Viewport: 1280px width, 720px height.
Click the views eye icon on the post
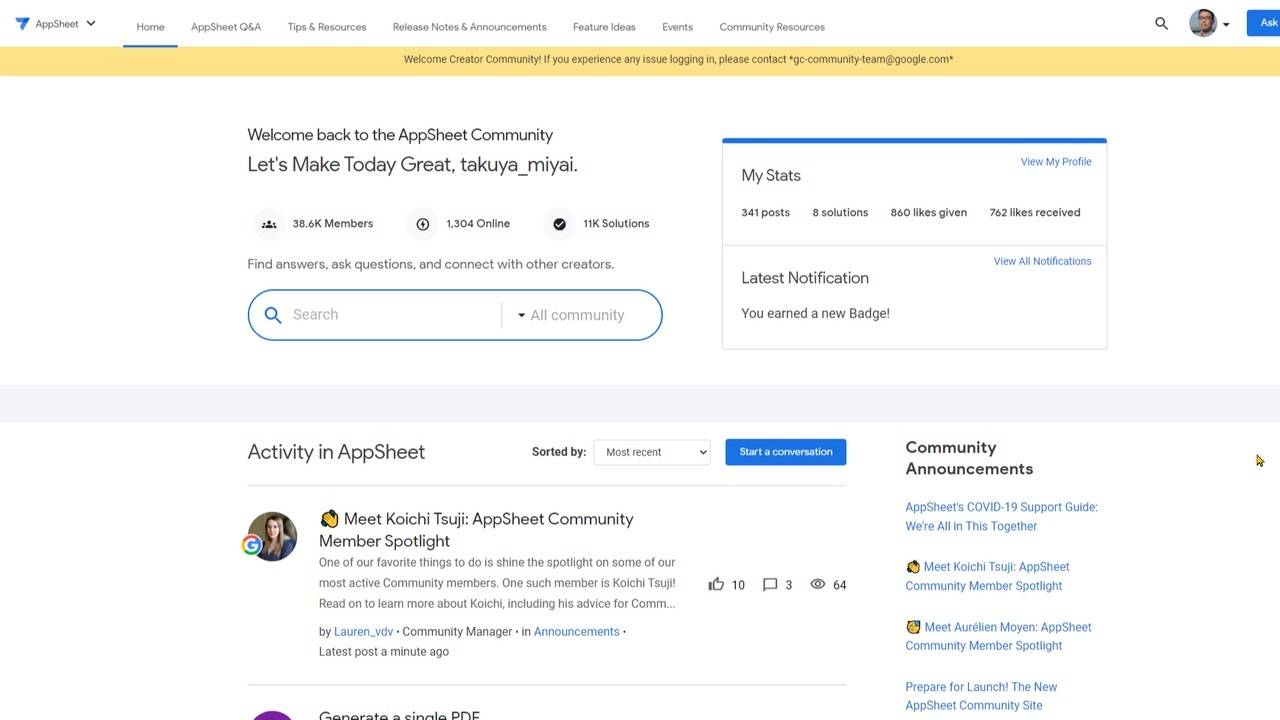click(817, 584)
